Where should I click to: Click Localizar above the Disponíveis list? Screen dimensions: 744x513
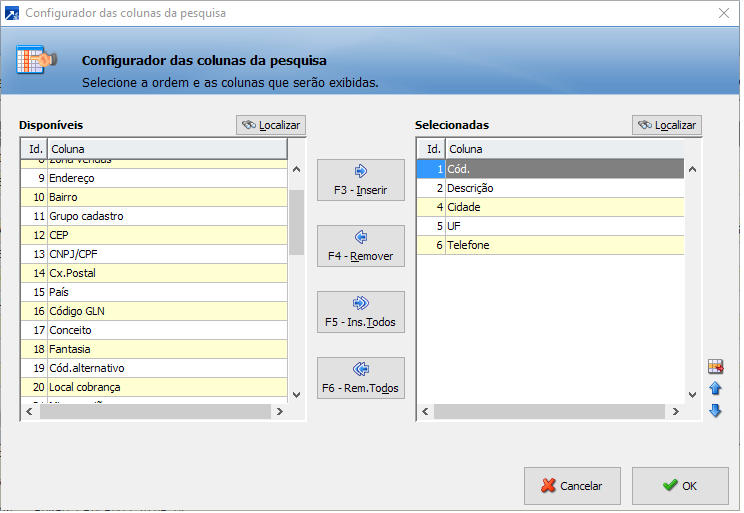point(271,125)
